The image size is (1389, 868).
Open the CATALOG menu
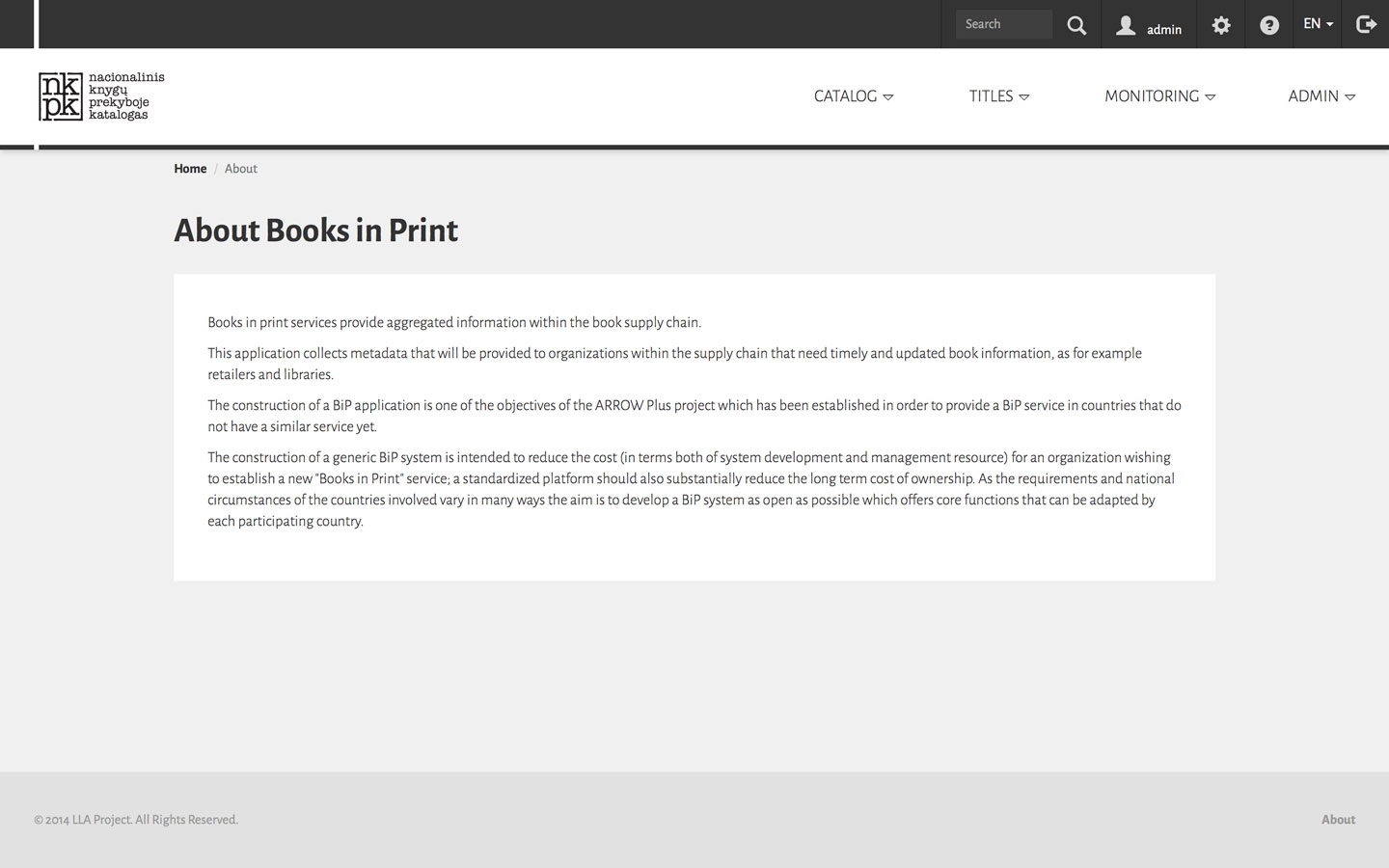854,96
